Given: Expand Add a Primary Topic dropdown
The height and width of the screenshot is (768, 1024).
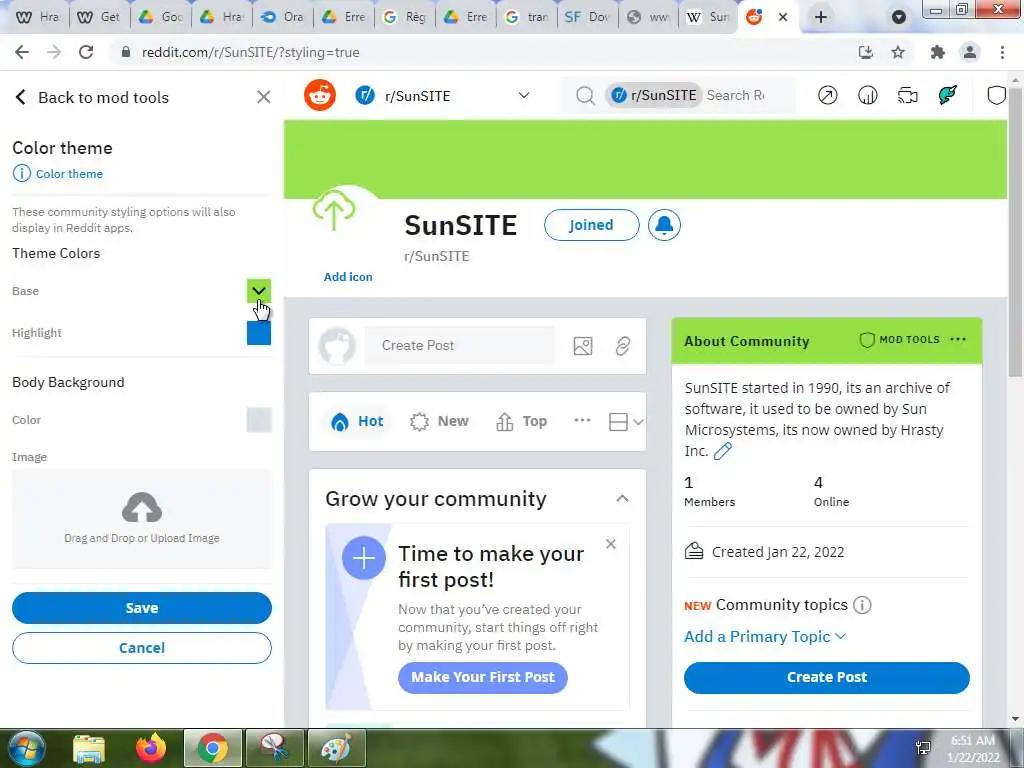Looking at the screenshot, I should tap(765, 637).
